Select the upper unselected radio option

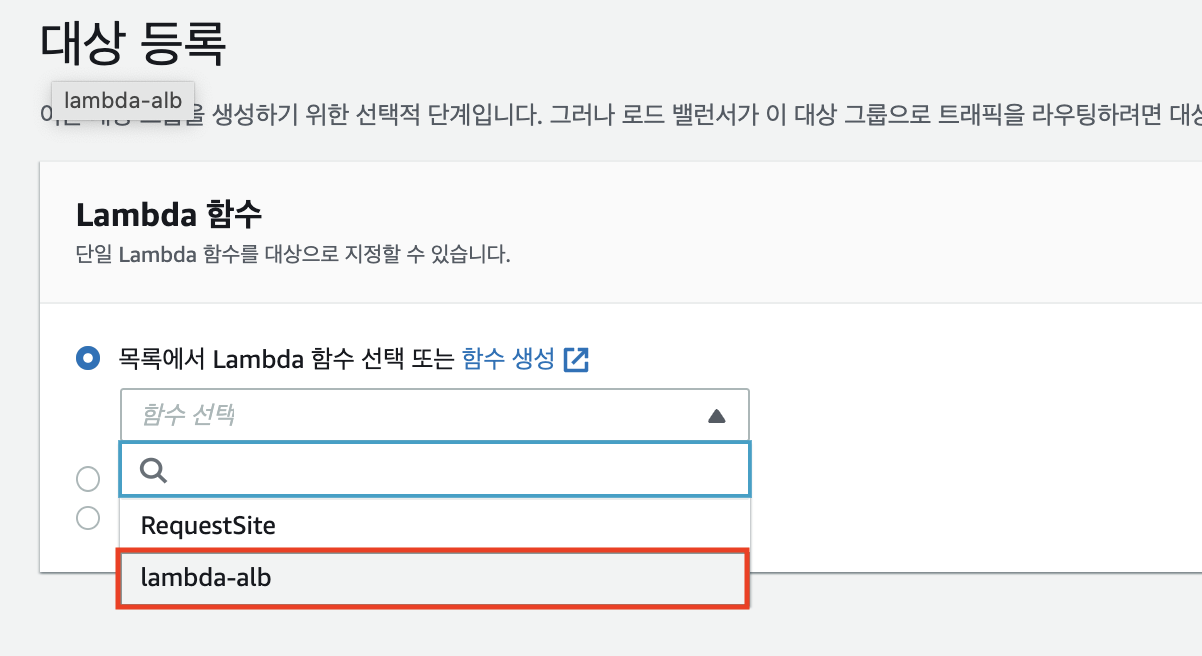[88, 479]
